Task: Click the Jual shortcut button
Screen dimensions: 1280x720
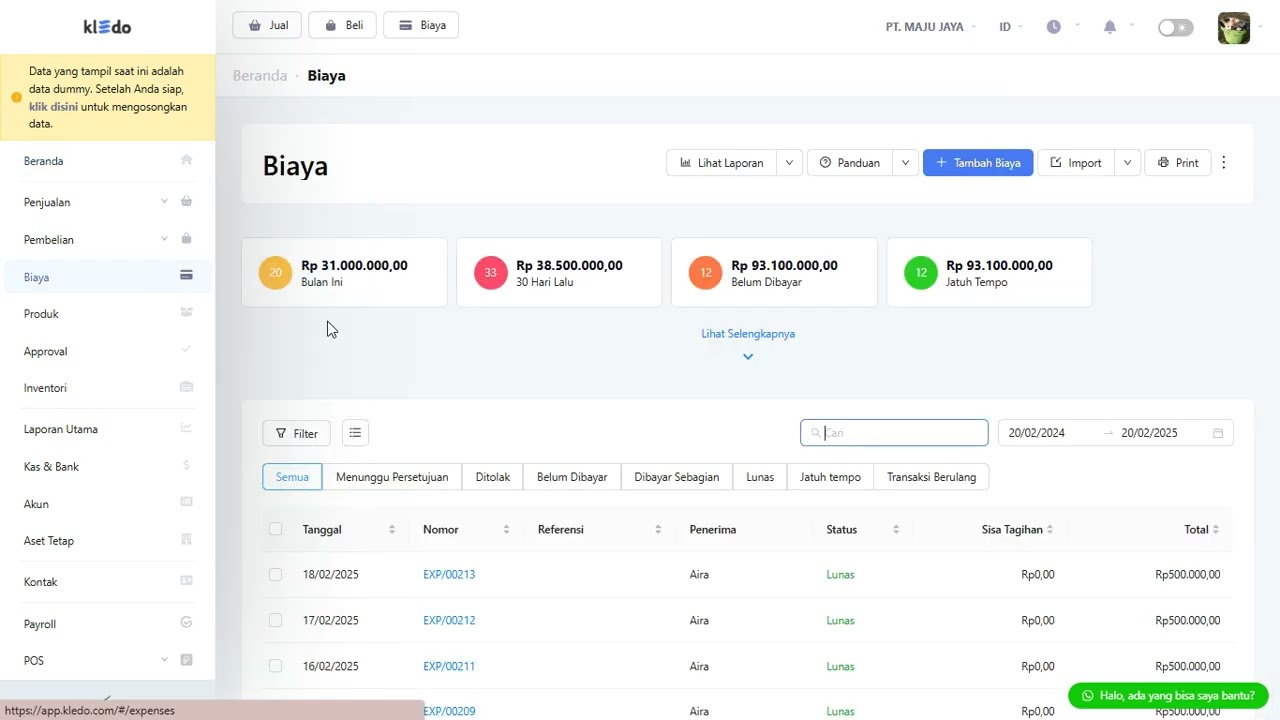Action: pyautogui.click(x=267, y=25)
